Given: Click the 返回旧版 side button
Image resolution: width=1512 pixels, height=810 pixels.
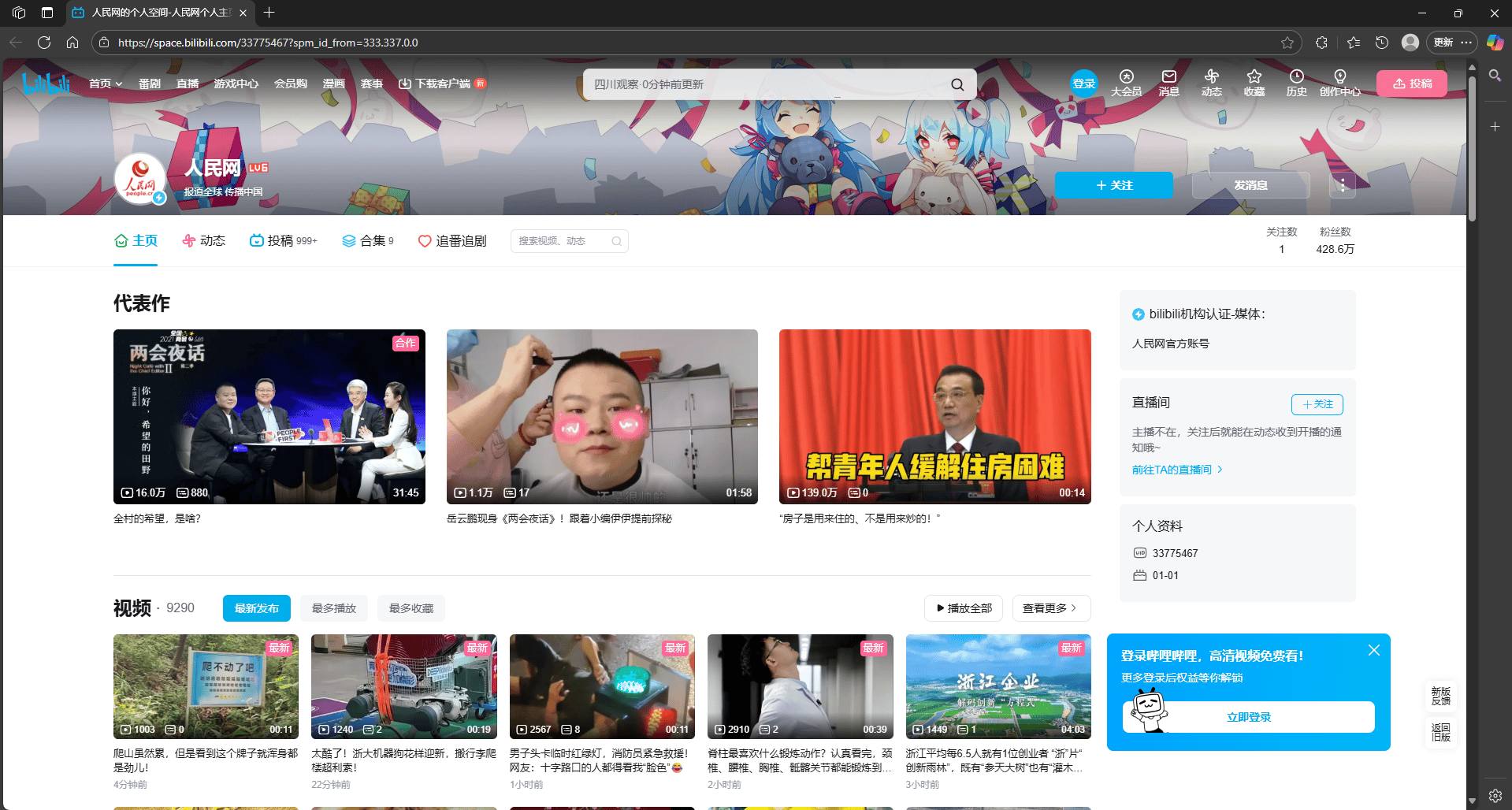Looking at the screenshot, I should coord(1441,732).
